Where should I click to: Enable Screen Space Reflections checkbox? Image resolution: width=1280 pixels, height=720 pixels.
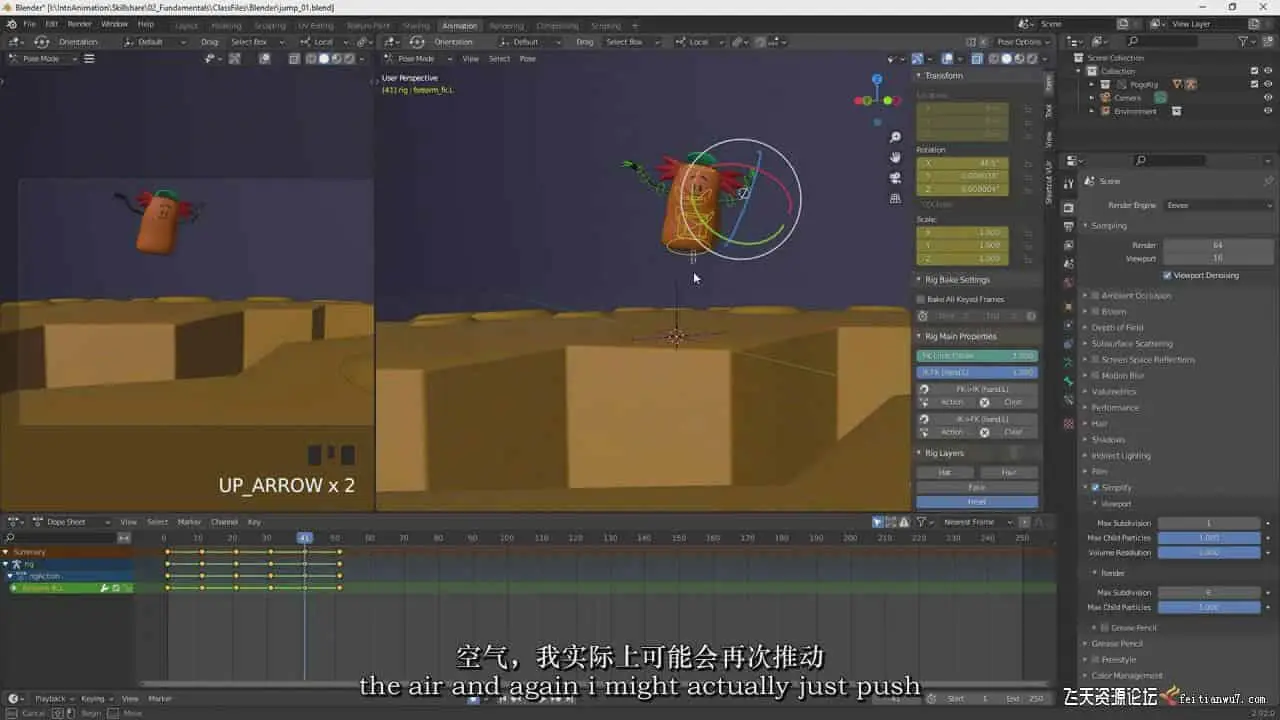click(x=1095, y=360)
